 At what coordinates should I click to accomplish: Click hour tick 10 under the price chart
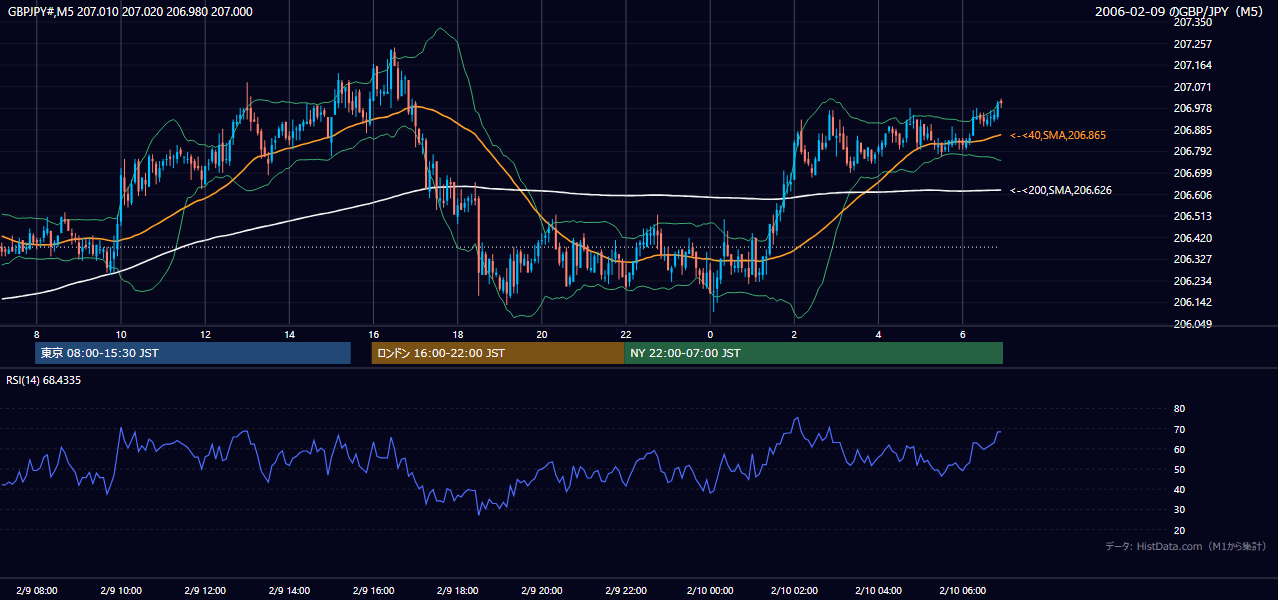pyautogui.click(x=120, y=334)
